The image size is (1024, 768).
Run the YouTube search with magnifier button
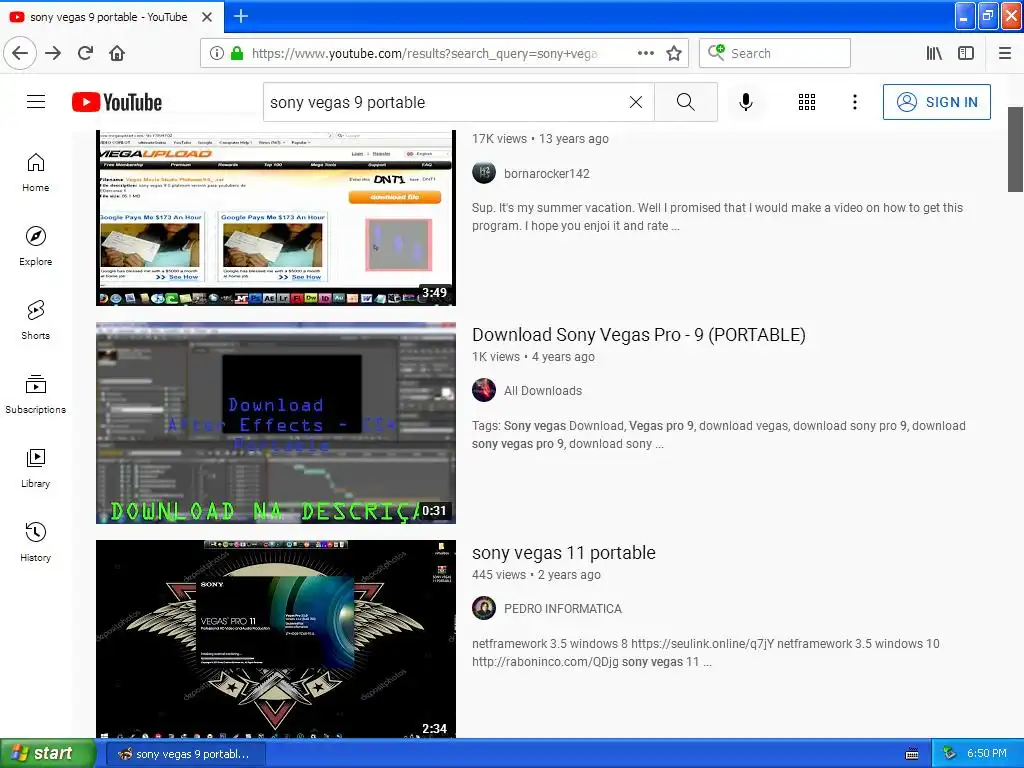pos(686,103)
